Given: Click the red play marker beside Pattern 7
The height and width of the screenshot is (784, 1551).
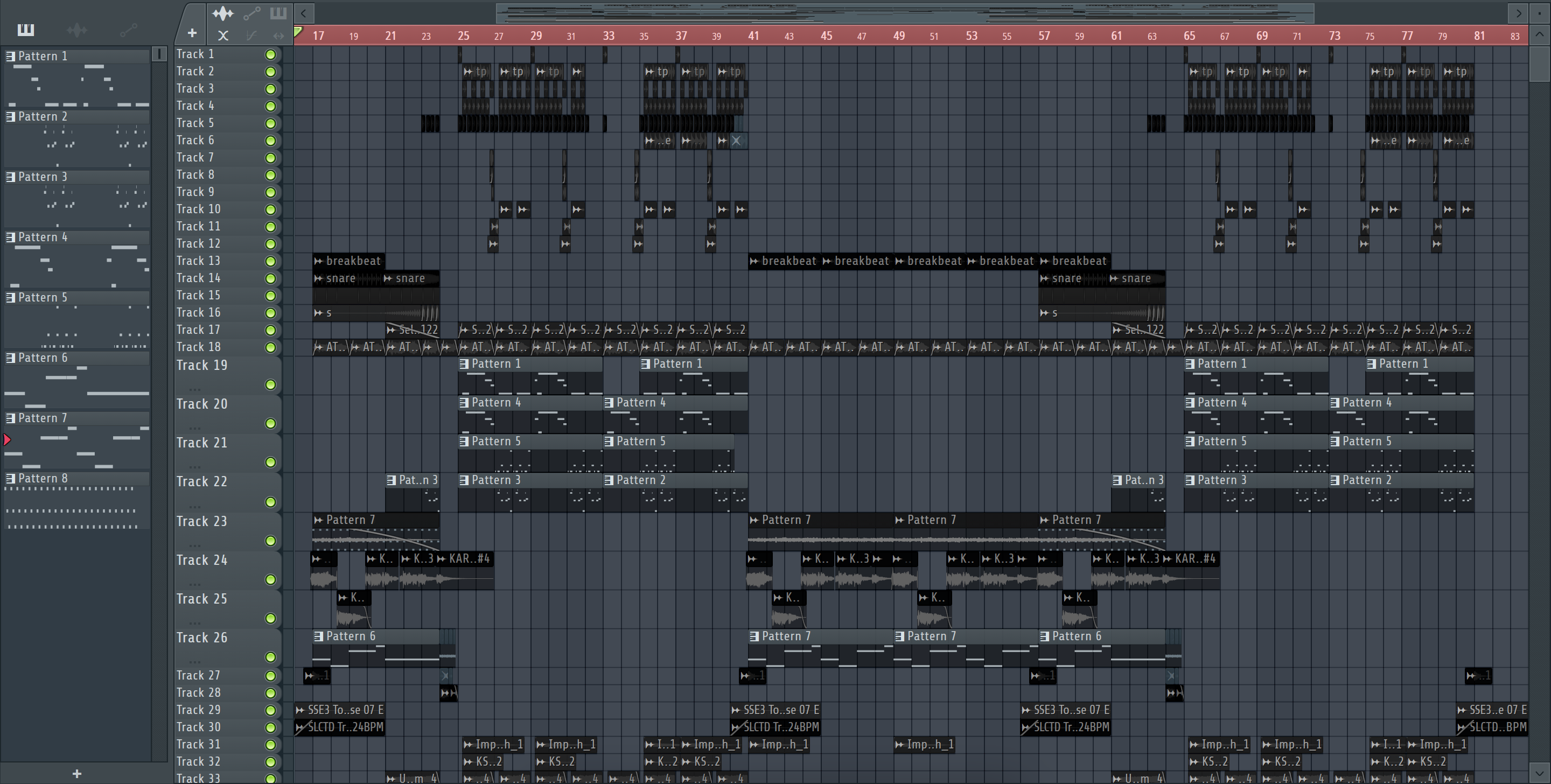Looking at the screenshot, I should (7, 439).
